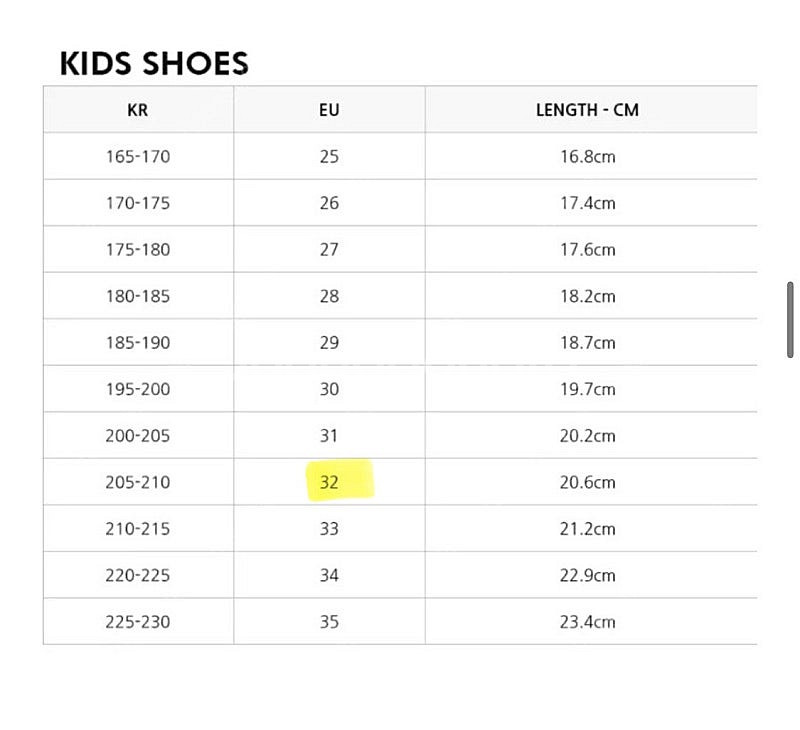This screenshot has height=730, width=800.
Task: Click the KR column header
Action: [x=138, y=110]
